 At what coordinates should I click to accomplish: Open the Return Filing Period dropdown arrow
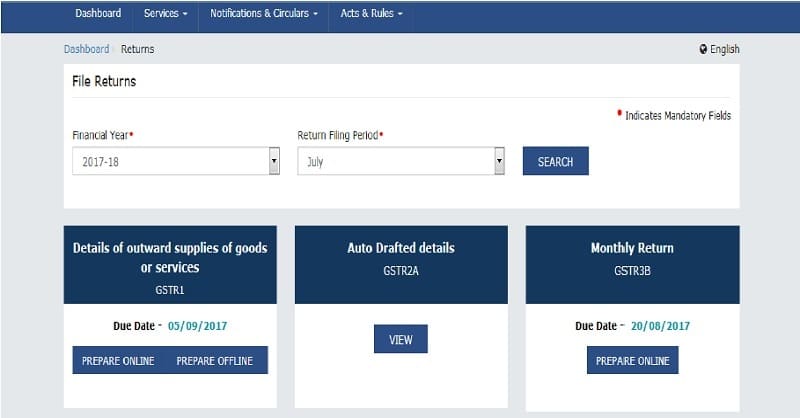coord(499,161)
